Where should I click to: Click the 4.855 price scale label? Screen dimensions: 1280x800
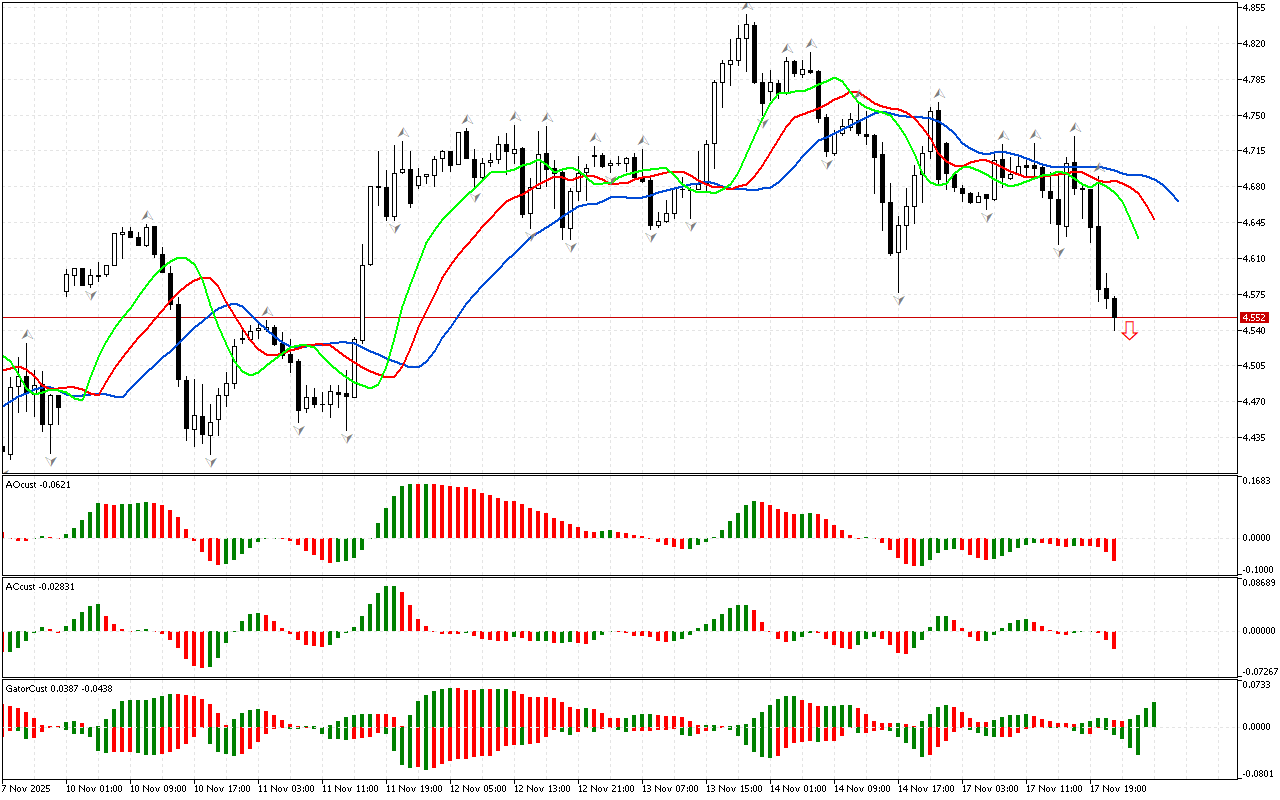[x=1256, y=8]
